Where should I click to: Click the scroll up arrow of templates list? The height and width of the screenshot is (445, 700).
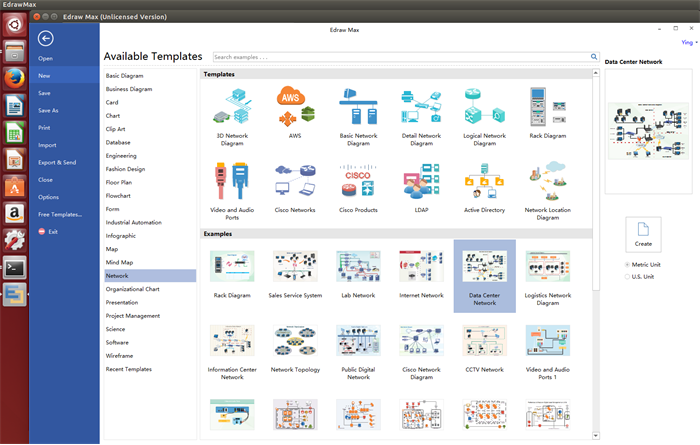coord(596,72)
